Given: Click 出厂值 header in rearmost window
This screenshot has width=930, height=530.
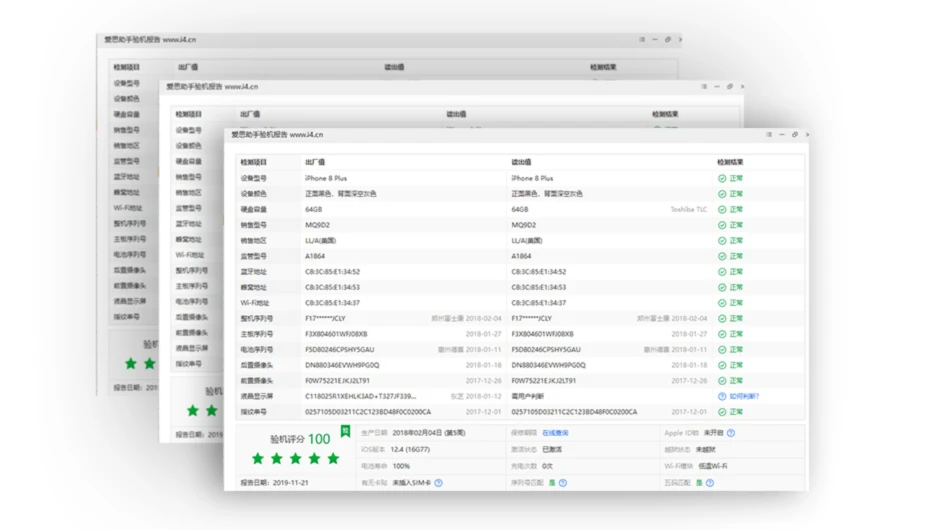Looking at the screenshot, I should pyautogui.click(x=188, y=68).
